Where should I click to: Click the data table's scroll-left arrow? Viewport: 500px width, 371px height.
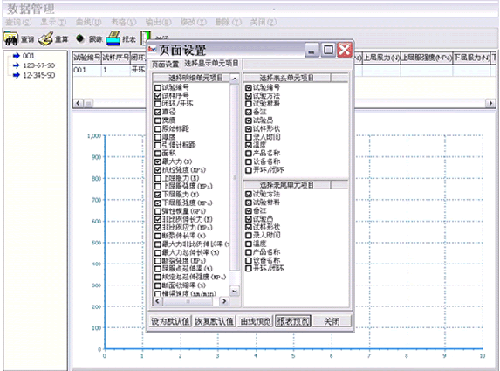[x=78, y=103]
